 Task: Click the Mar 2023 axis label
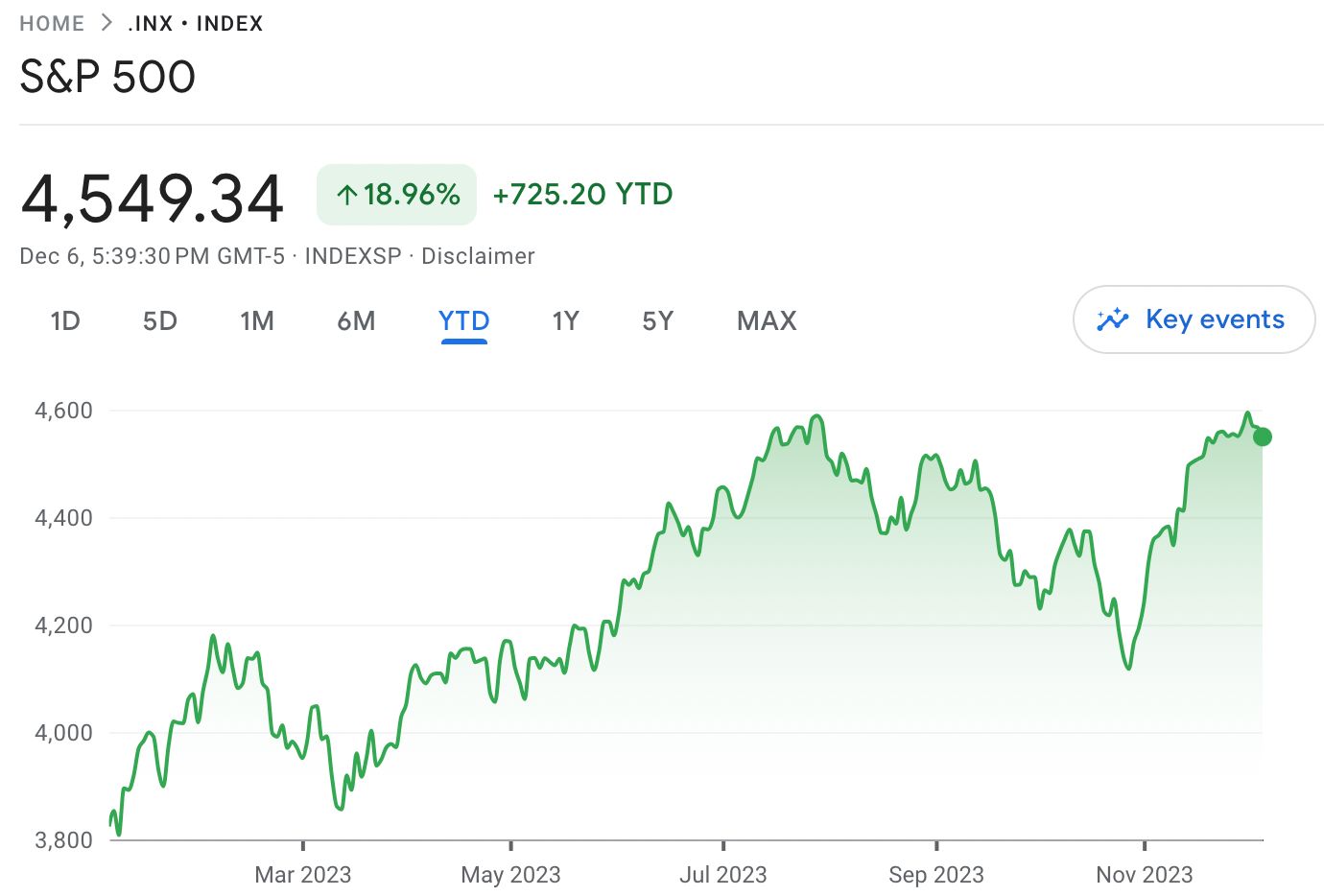[303, 874]
